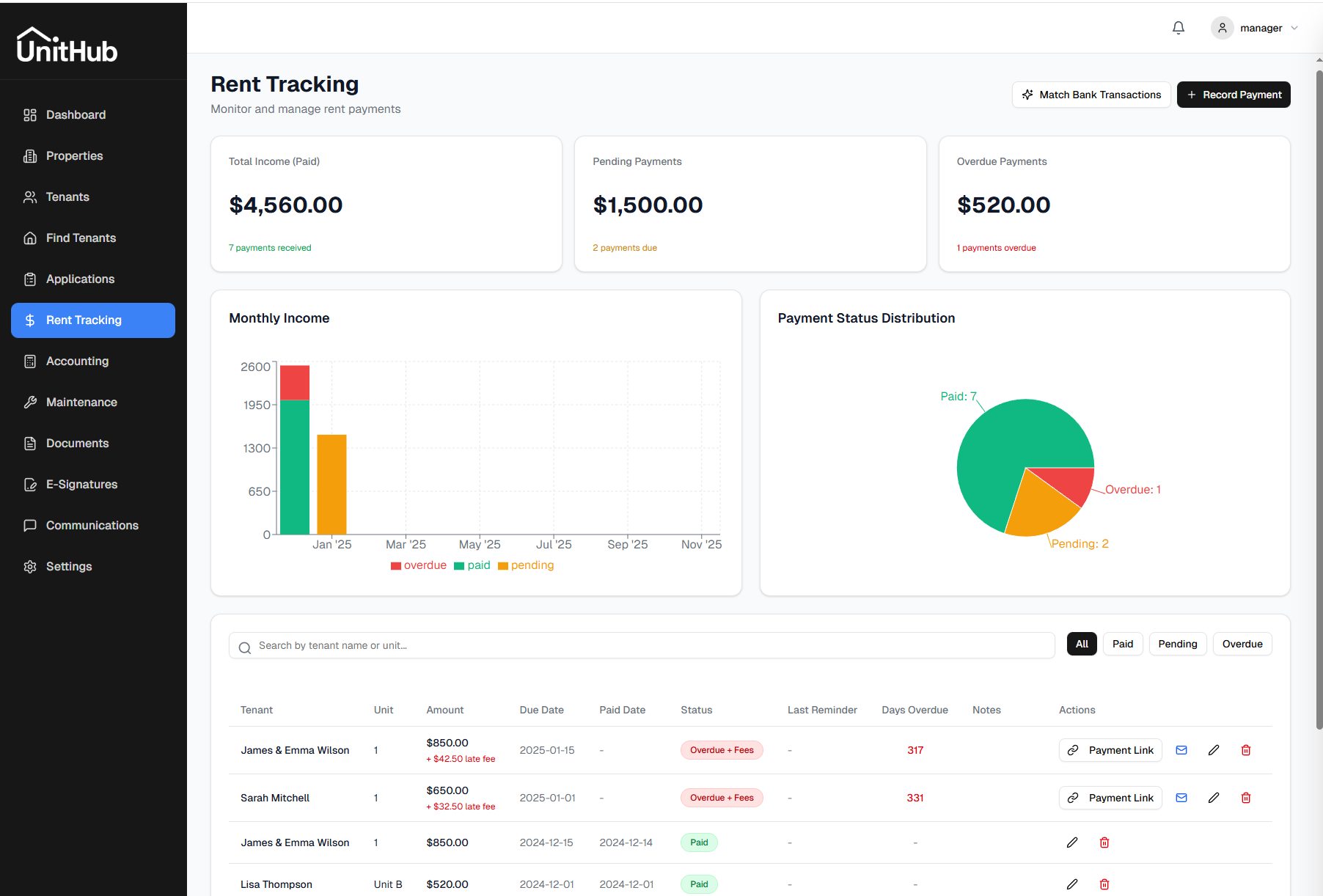
Task: Edit Sarah Mitchell's overdue payment
Action: click(1213, 798)
